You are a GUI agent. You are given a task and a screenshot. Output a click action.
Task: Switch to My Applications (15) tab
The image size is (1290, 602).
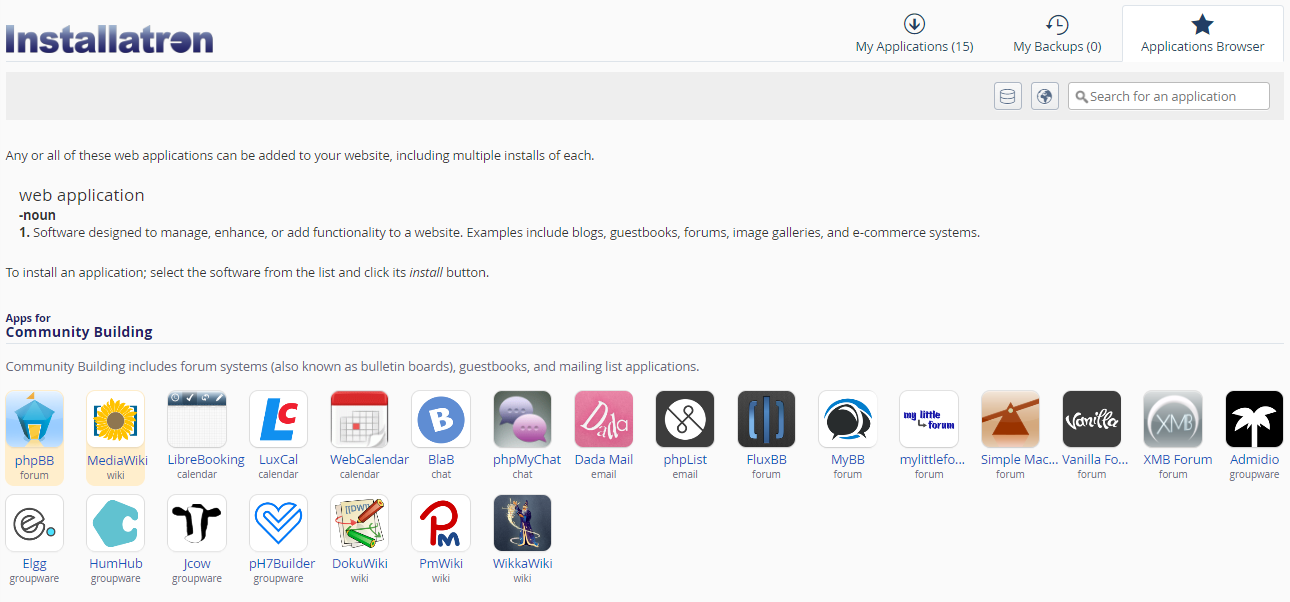(914, 33)
